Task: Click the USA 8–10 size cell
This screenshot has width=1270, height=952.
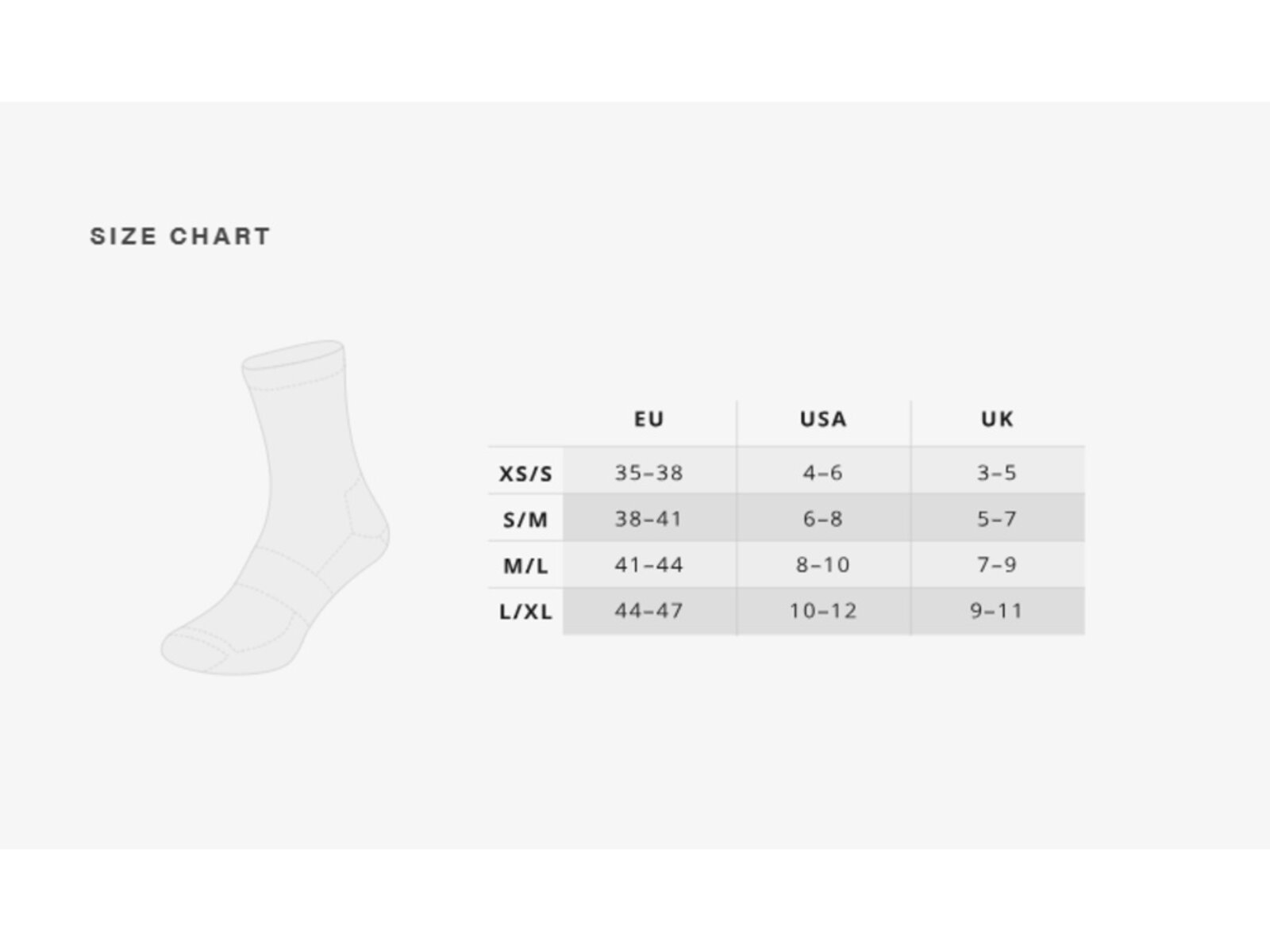Action: [x=823, y=565]
